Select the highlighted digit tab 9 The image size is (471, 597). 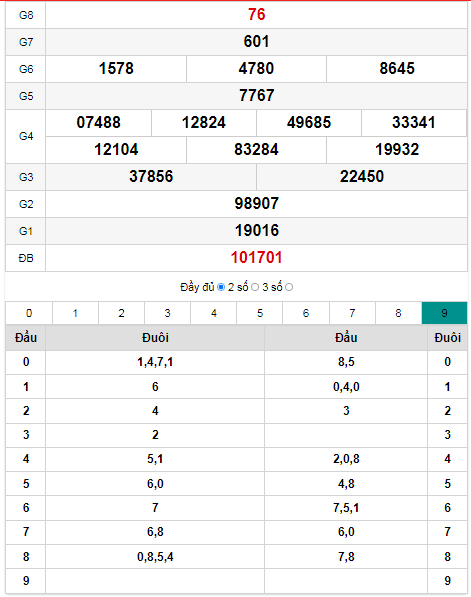tap(444, 313)
